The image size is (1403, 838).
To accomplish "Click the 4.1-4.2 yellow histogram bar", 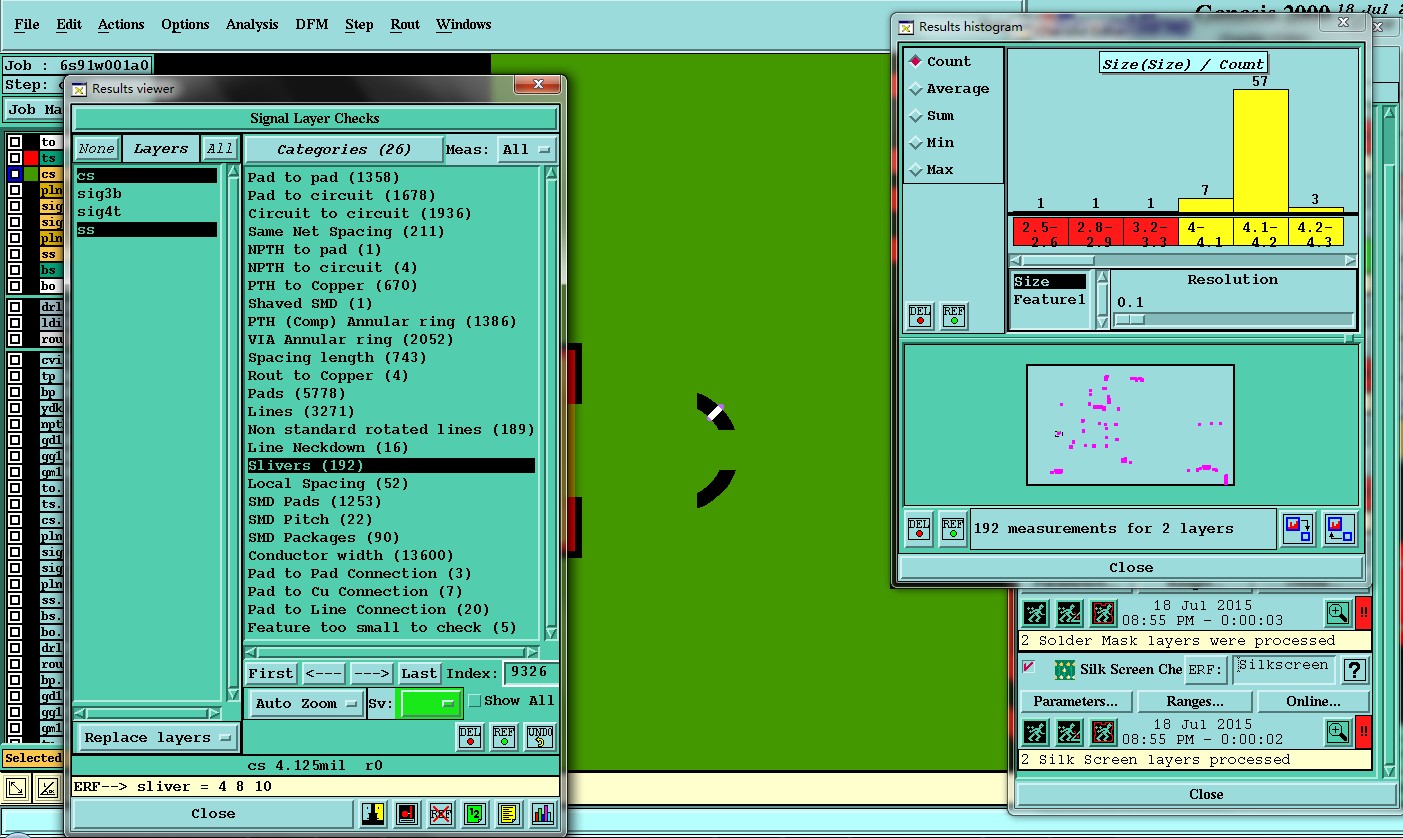I will (1260, 151).
